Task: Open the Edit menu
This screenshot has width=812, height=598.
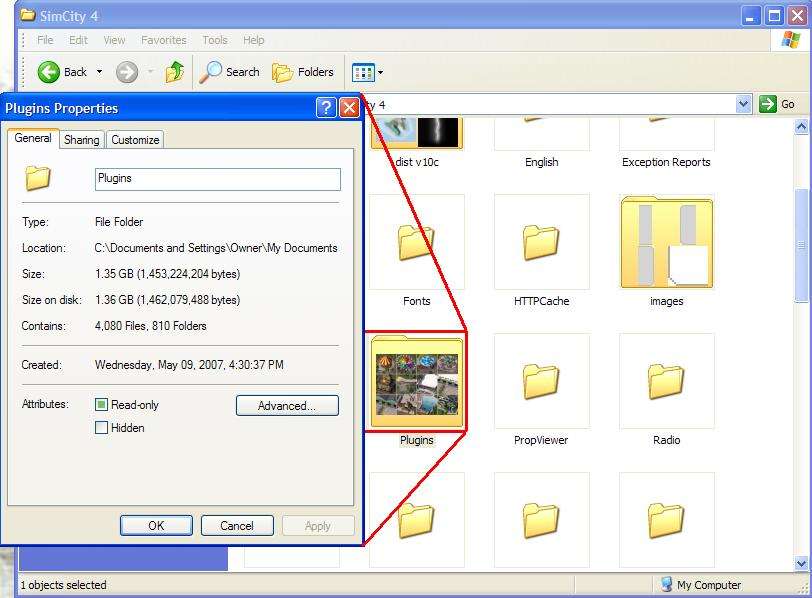Action: pos(78,40)
